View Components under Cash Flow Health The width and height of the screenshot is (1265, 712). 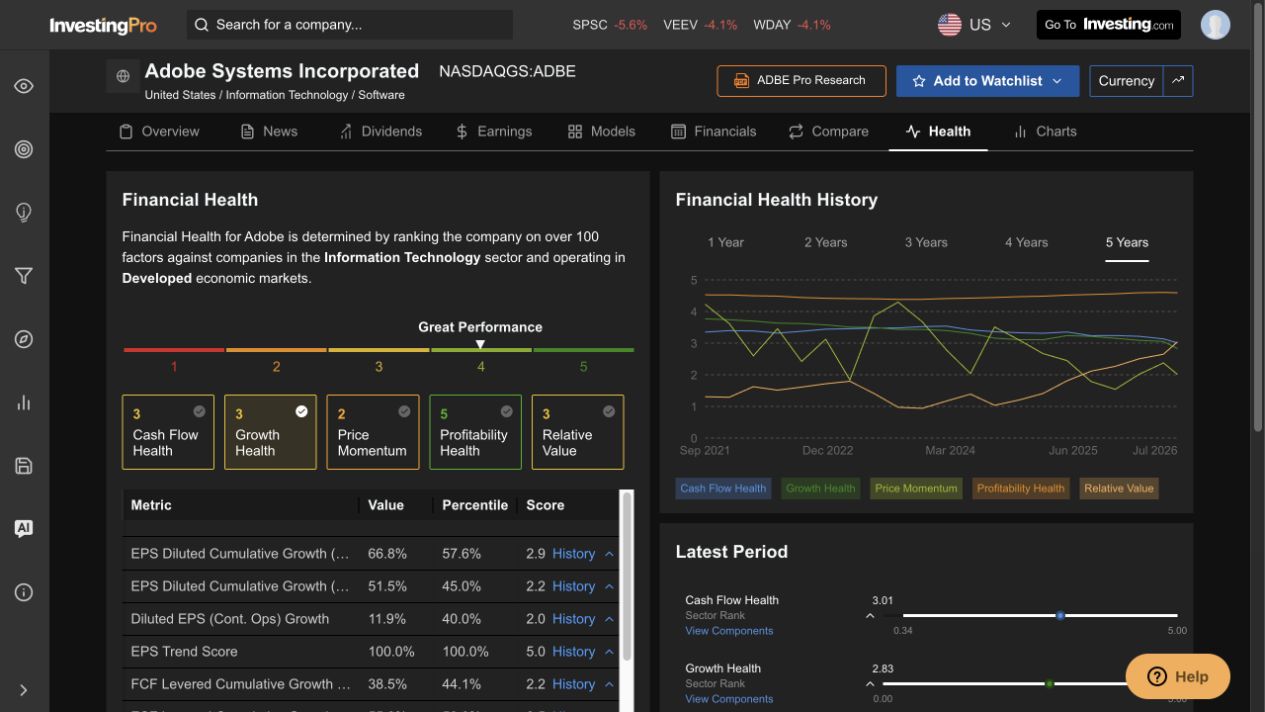point(729,631)
